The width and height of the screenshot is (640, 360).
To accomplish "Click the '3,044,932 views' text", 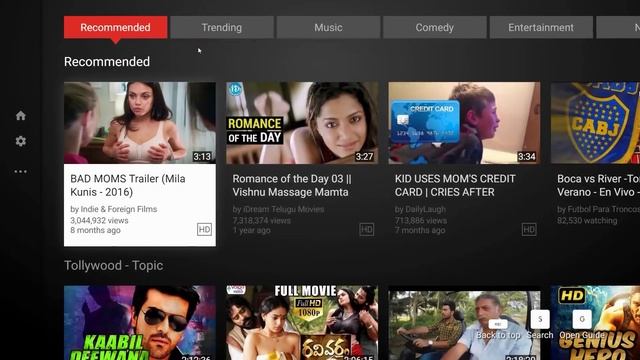I will coord(99,220).
